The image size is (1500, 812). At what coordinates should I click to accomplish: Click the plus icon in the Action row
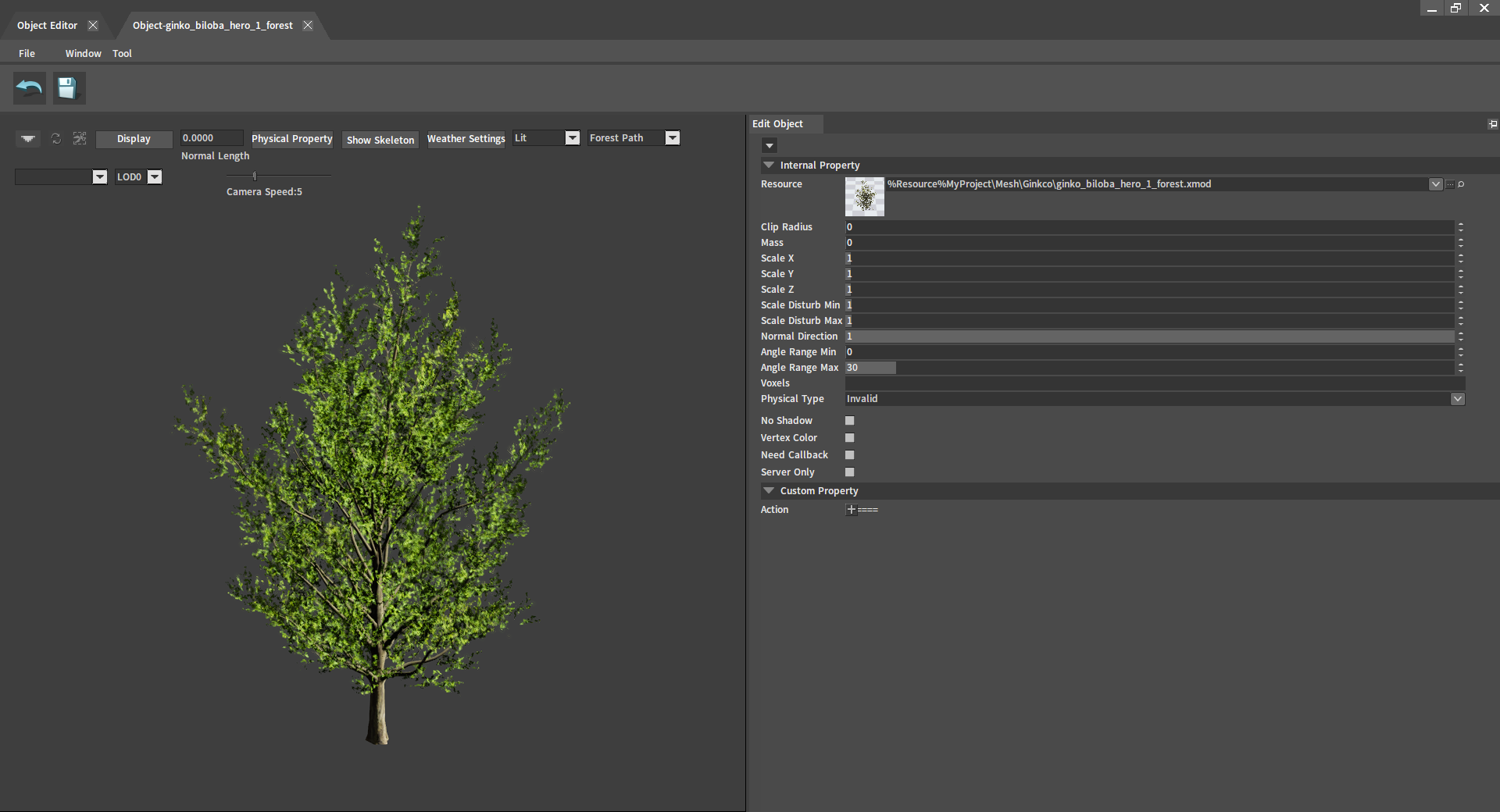coord(852,510)
